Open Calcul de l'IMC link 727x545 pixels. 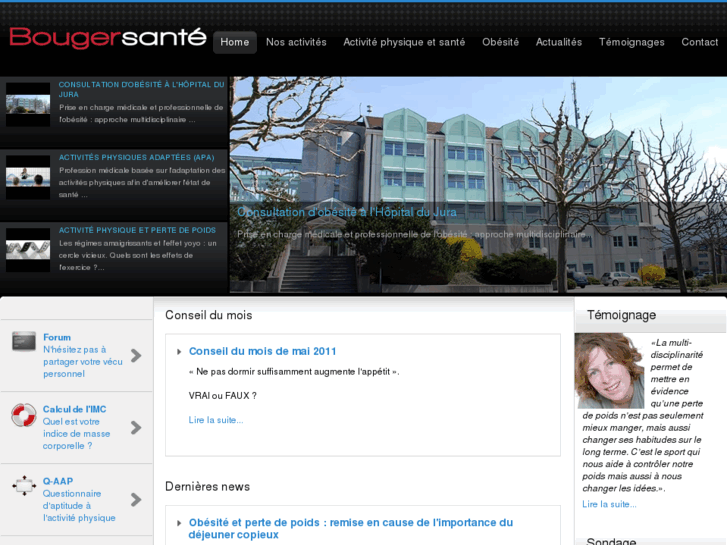(75, 409)
